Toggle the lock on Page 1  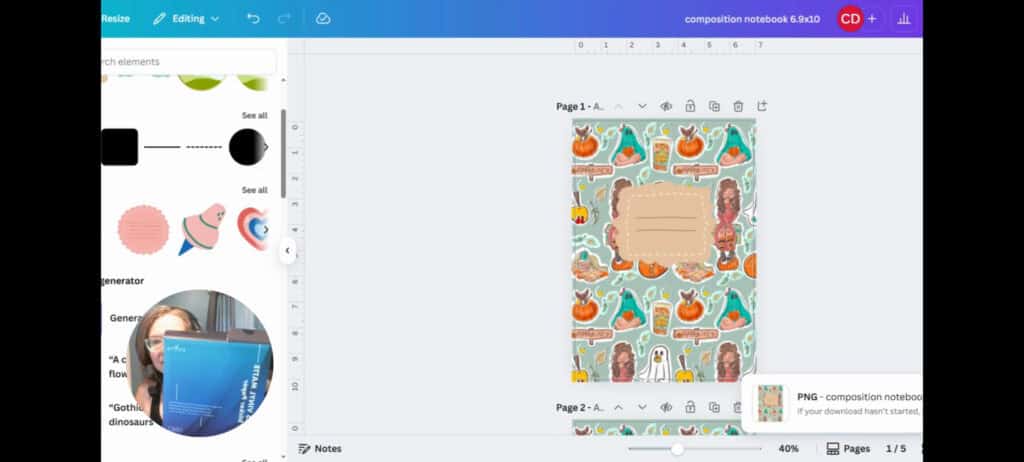(x=690, y=106)
